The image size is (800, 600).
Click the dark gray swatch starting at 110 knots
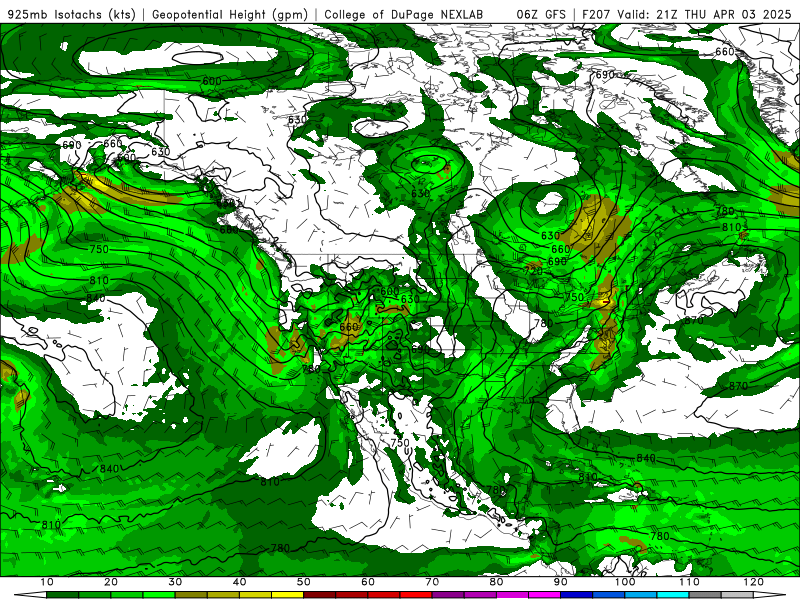(705, 595)
